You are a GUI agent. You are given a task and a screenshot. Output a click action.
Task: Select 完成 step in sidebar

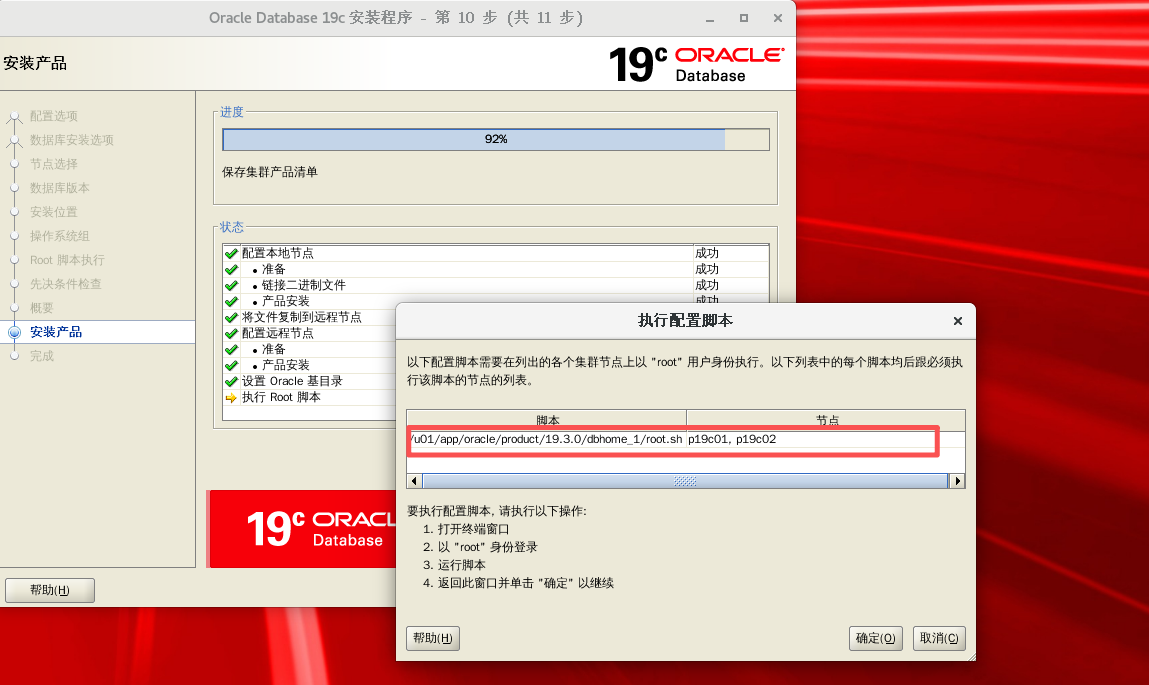(41, 356)
